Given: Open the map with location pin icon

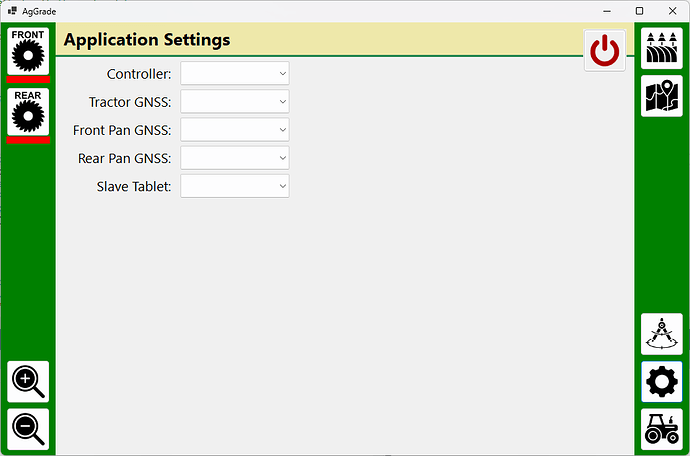Looking at the screenshot, I should pyautogui.click(x=661, y=97).
